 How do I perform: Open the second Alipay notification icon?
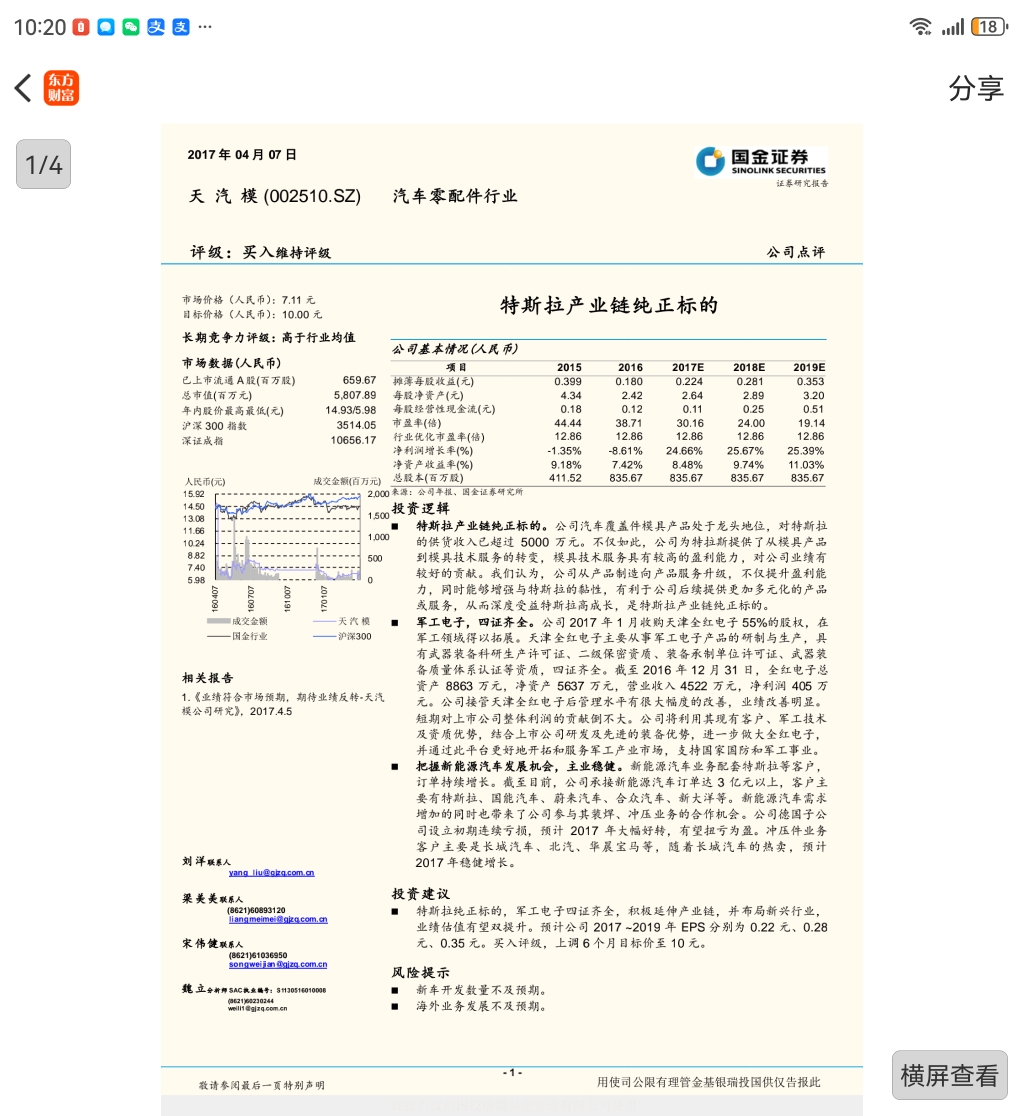(x=181, y=27)
